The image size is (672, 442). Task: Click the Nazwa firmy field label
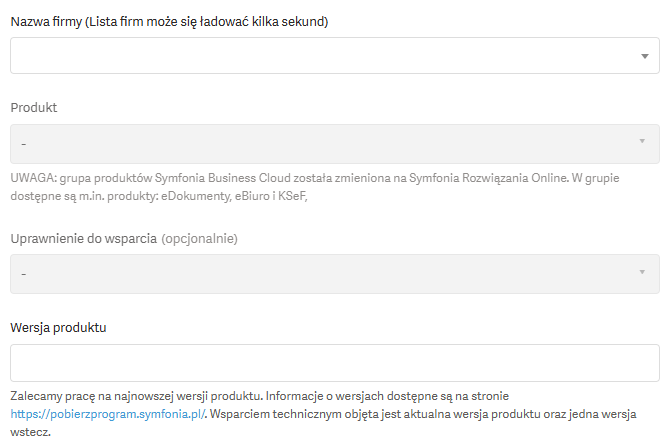[169, 21]
